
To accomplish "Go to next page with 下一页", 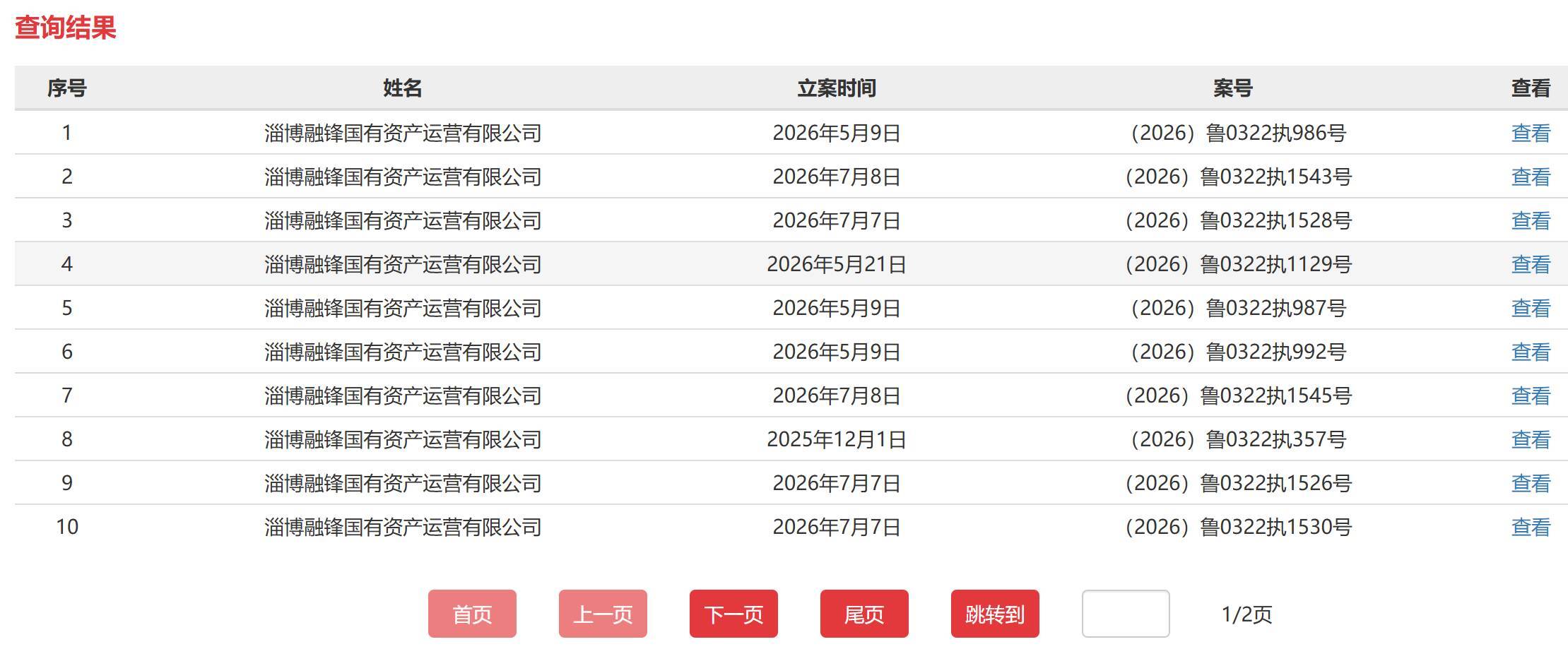I will pos(733,614).
